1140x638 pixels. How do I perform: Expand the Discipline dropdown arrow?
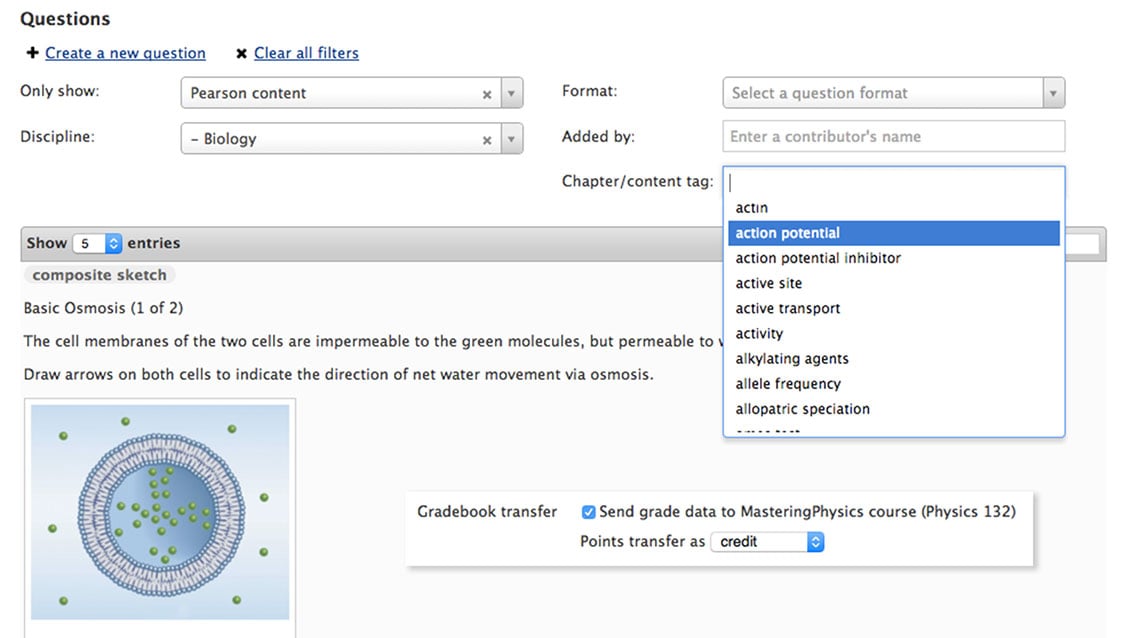click(511, 140)
